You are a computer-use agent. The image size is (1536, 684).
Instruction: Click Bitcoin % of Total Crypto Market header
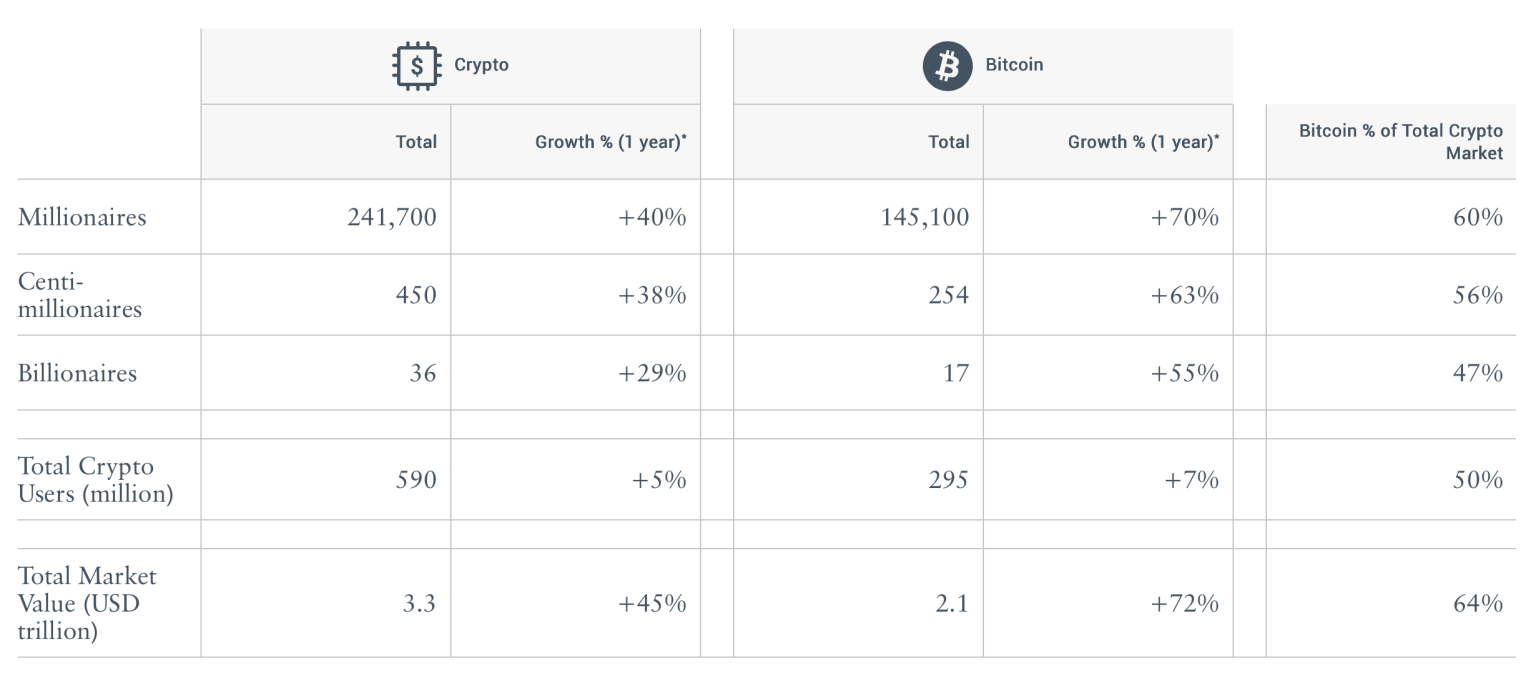pyautogui.click(x=1400, y=142)
